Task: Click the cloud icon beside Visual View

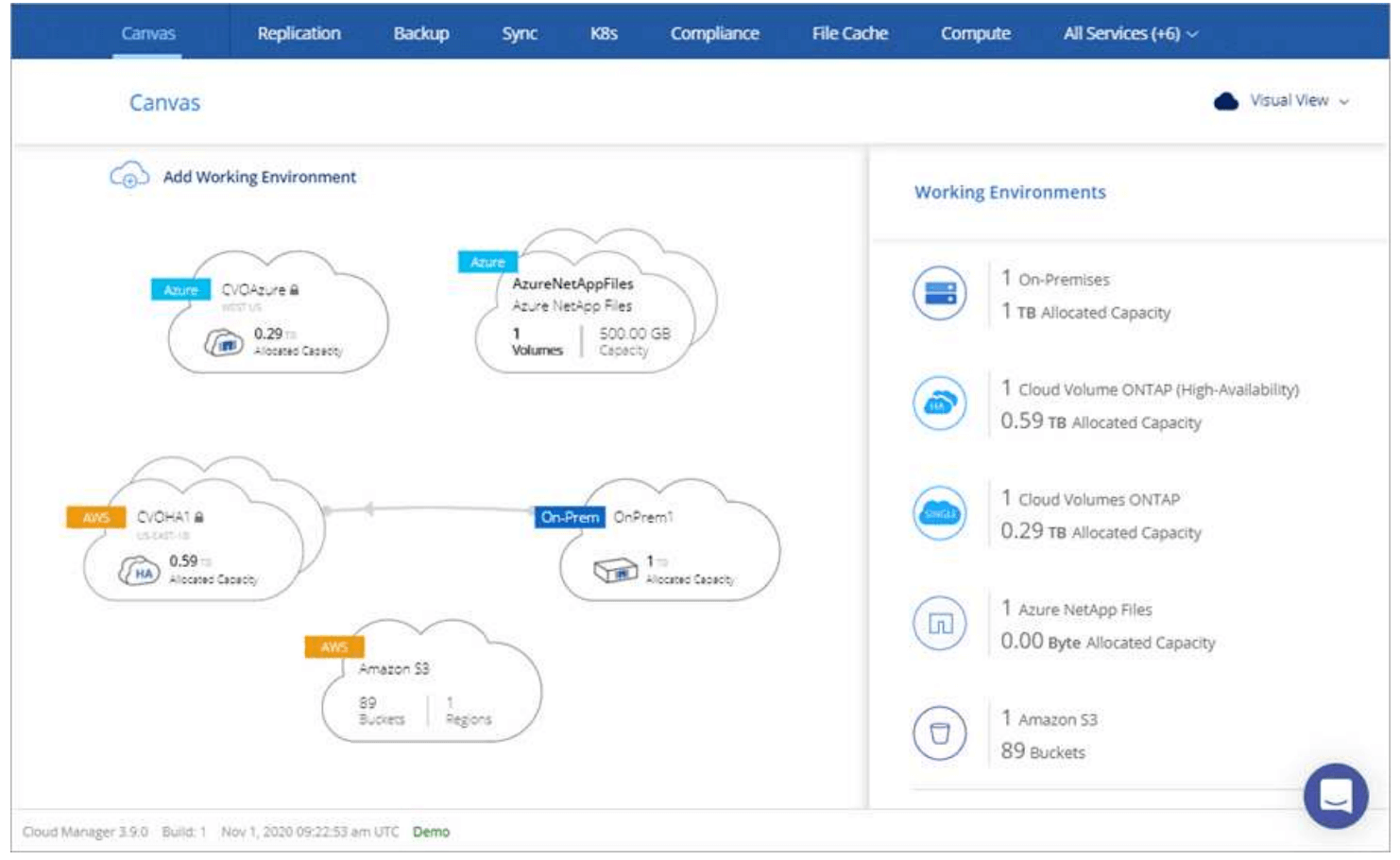Action: click(1226, 101)
